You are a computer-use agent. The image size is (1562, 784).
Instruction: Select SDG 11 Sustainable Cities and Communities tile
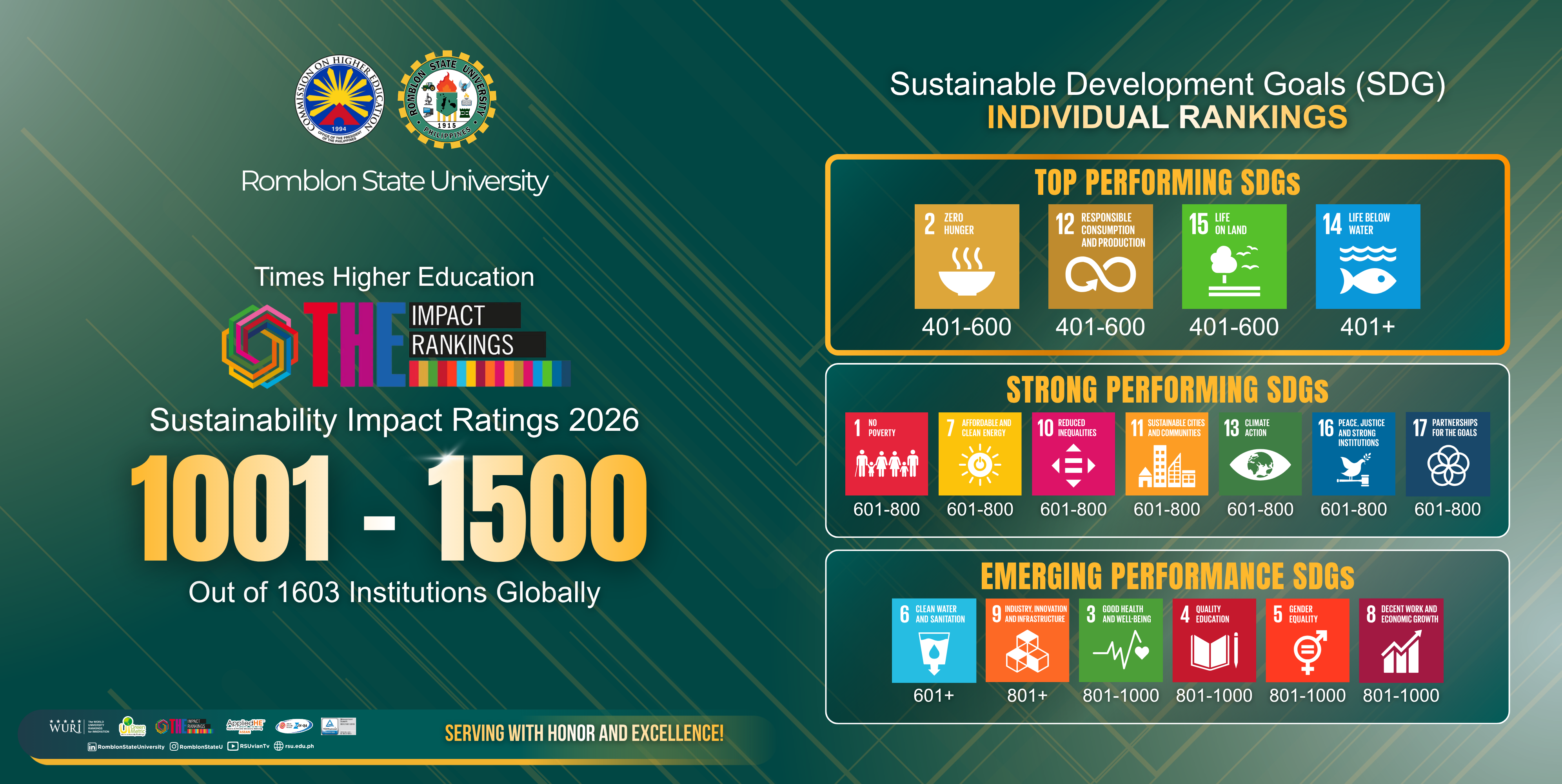coord(1167,454)
